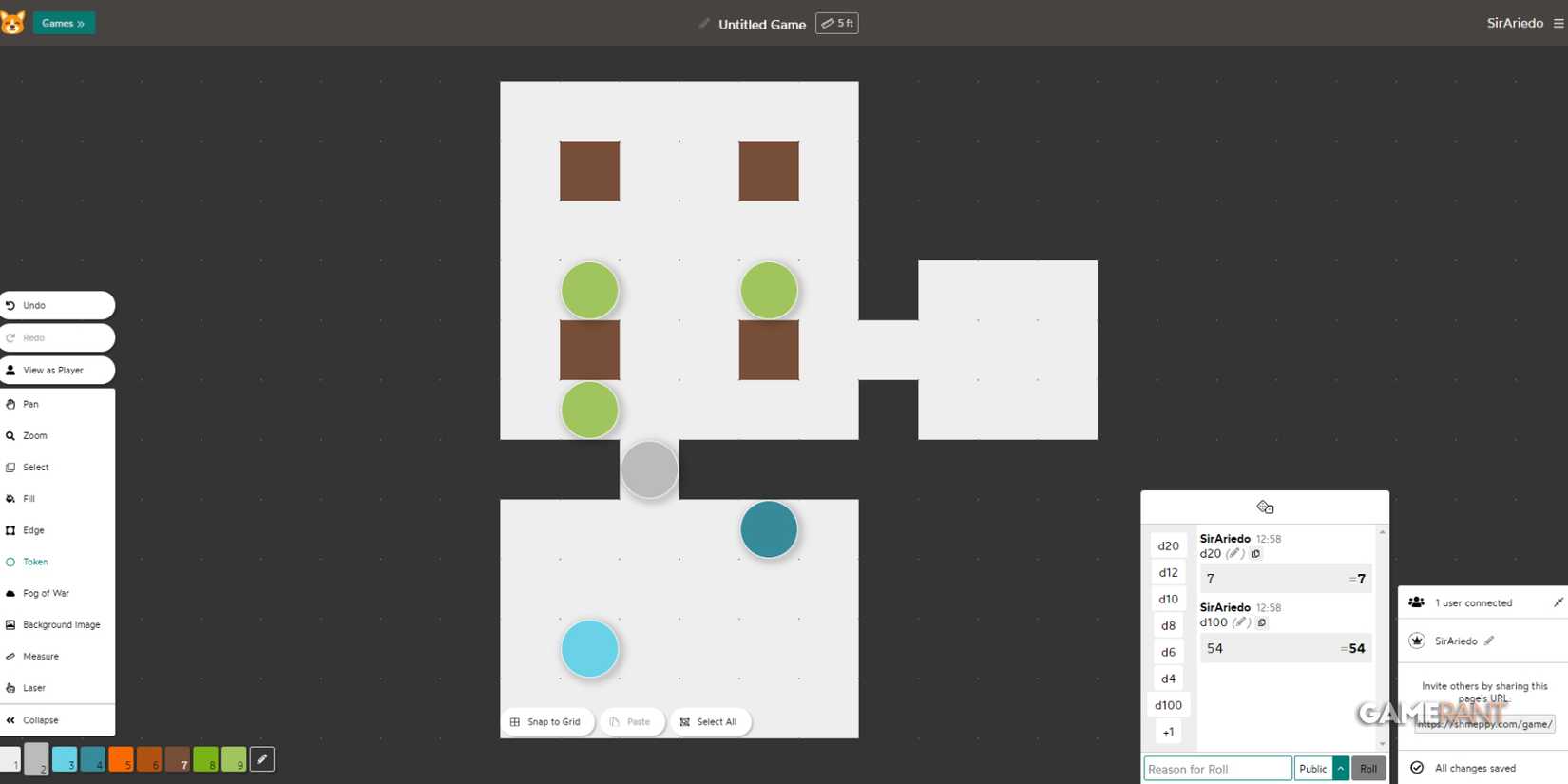This screenshot has height=784, width=1568.
Task: Select the light blue token
Action: pos(590,649)
